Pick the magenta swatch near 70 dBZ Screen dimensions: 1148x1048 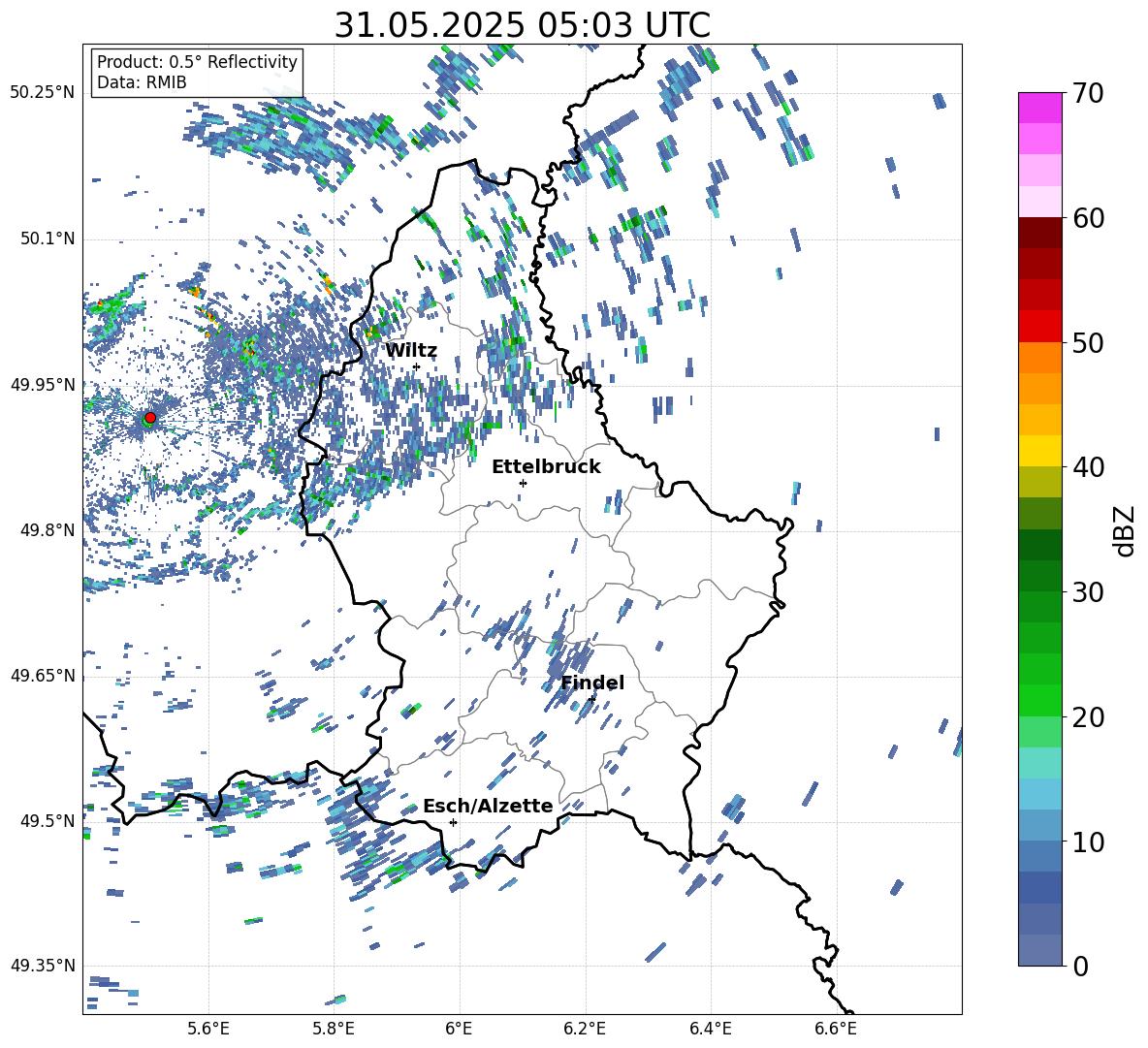tap(1039, 108)
